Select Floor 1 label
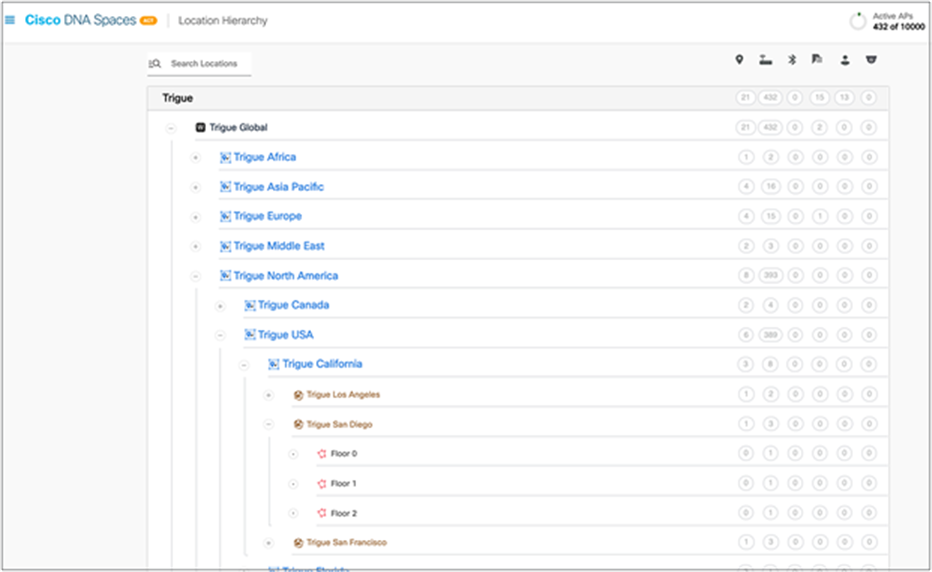Screen dimensions: 932x572 click(344, 483)
